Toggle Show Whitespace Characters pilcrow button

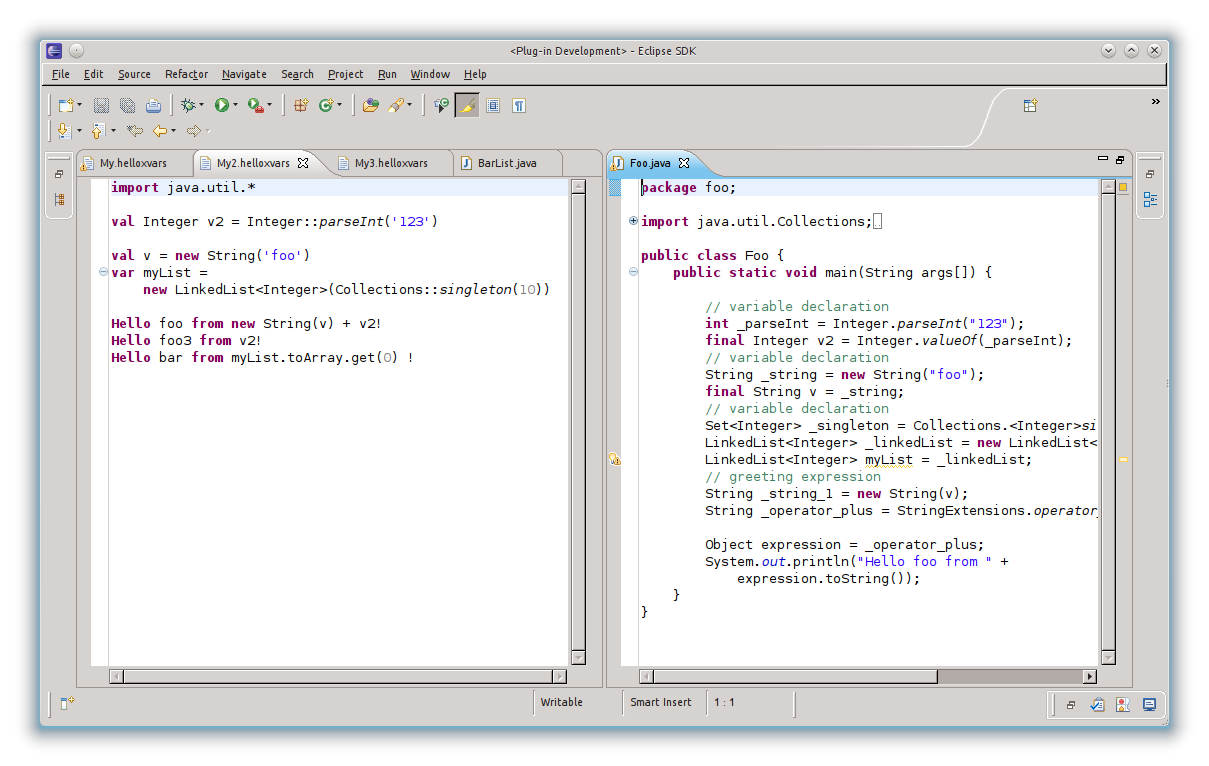coord(519,105)
